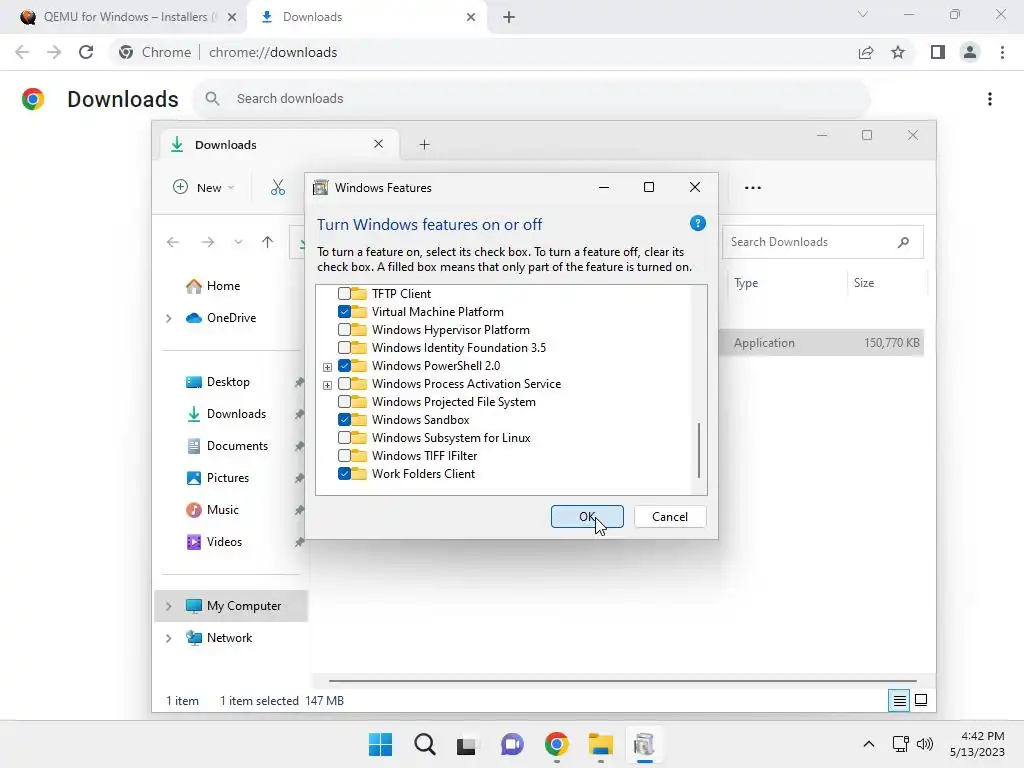Open the Chrome main menu
Viewport: 1024px width, 768px height.
click(1002, 52)
